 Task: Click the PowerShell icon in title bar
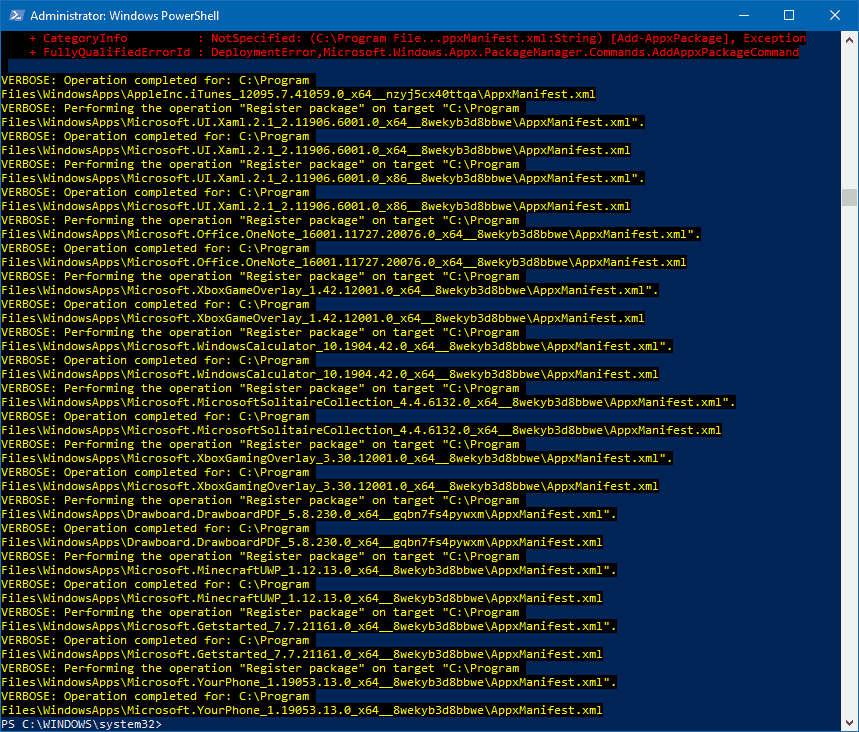click(15, 15)
